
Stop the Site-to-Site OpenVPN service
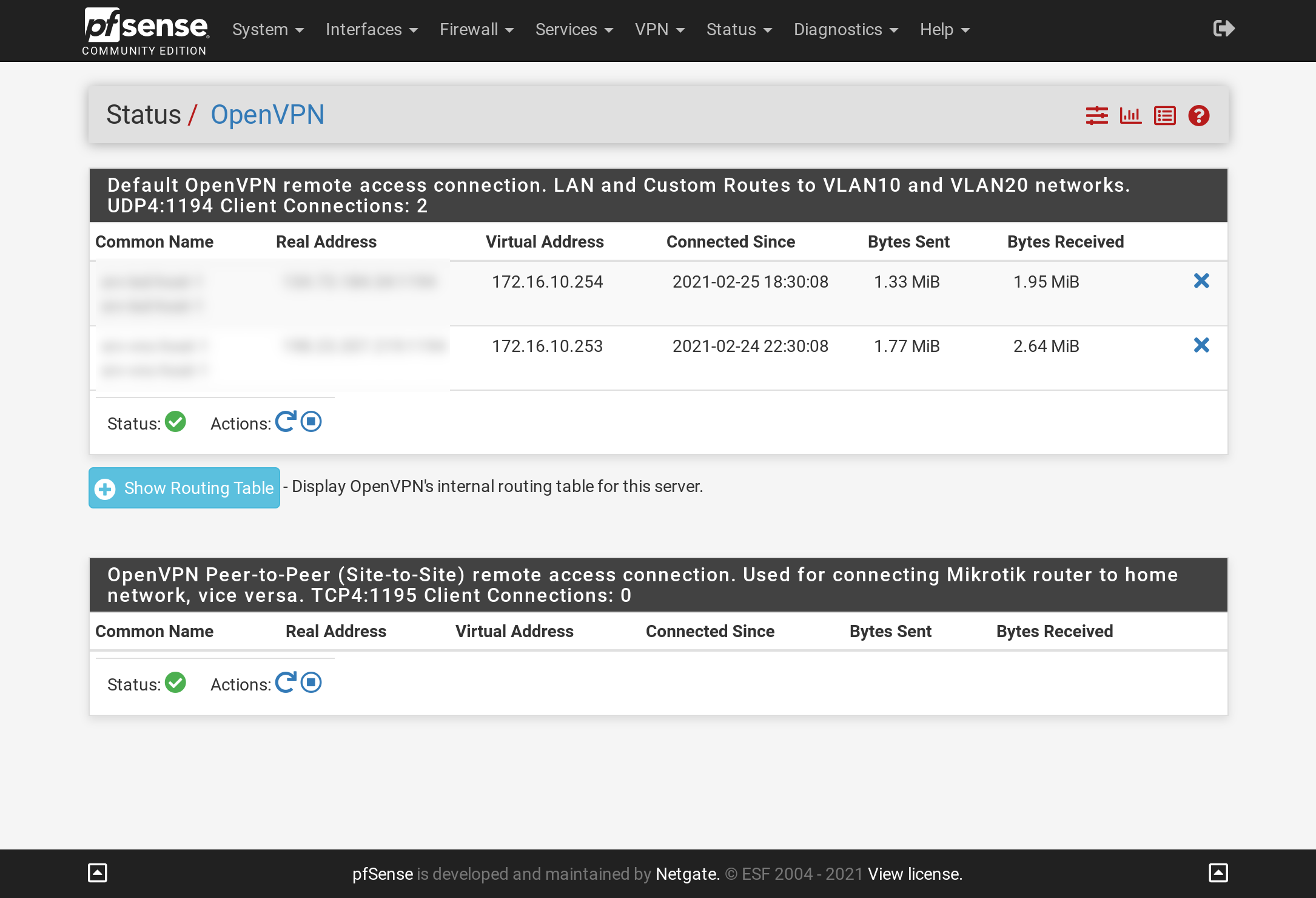(x=311, y=683)
